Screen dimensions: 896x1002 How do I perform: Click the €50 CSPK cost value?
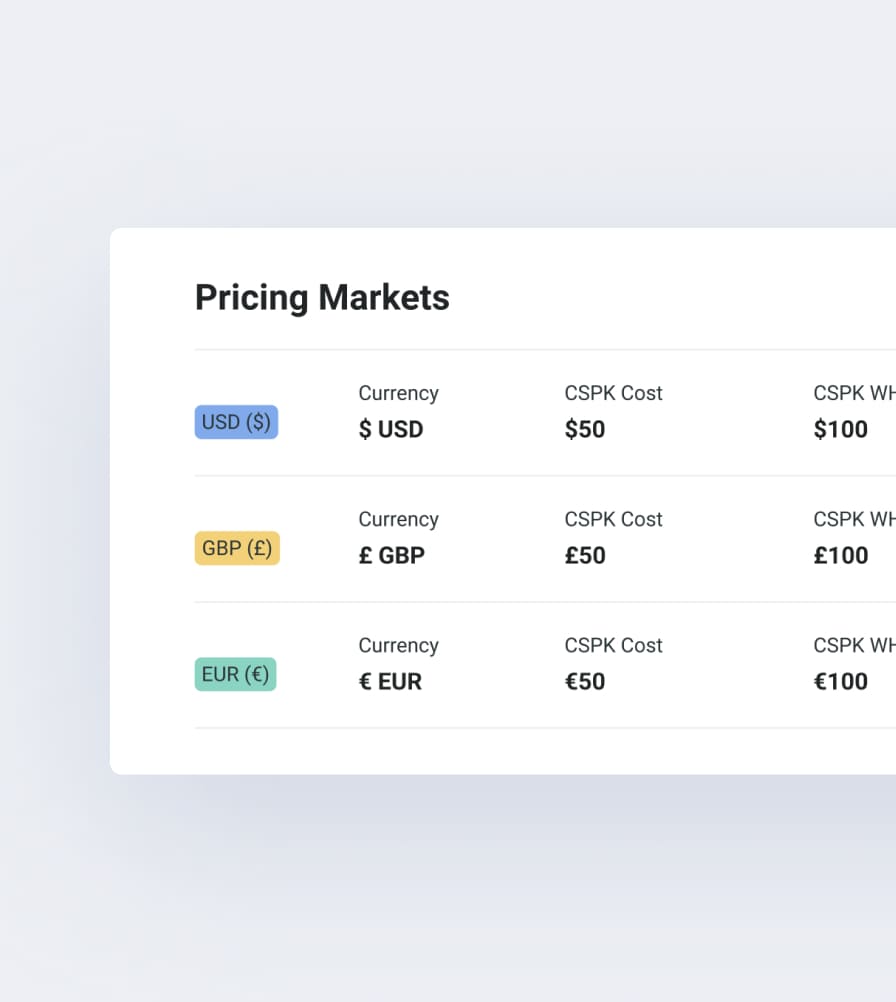(x=585, y=682)
